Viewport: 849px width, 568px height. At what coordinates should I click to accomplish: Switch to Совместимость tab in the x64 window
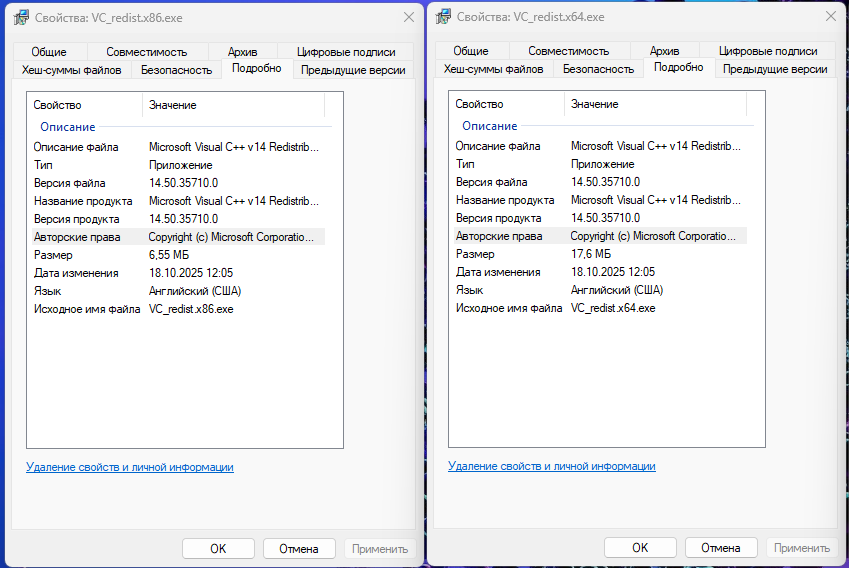(569, 51)
